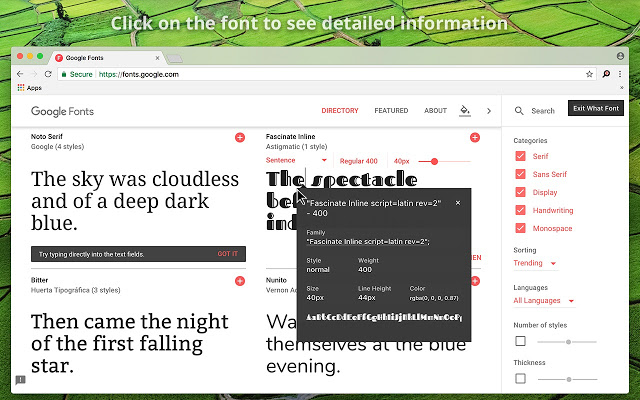This screenshot has width=640, height=400.
Task: Open the Fascinate Inline font name link
Action: [x=290, y=137]
